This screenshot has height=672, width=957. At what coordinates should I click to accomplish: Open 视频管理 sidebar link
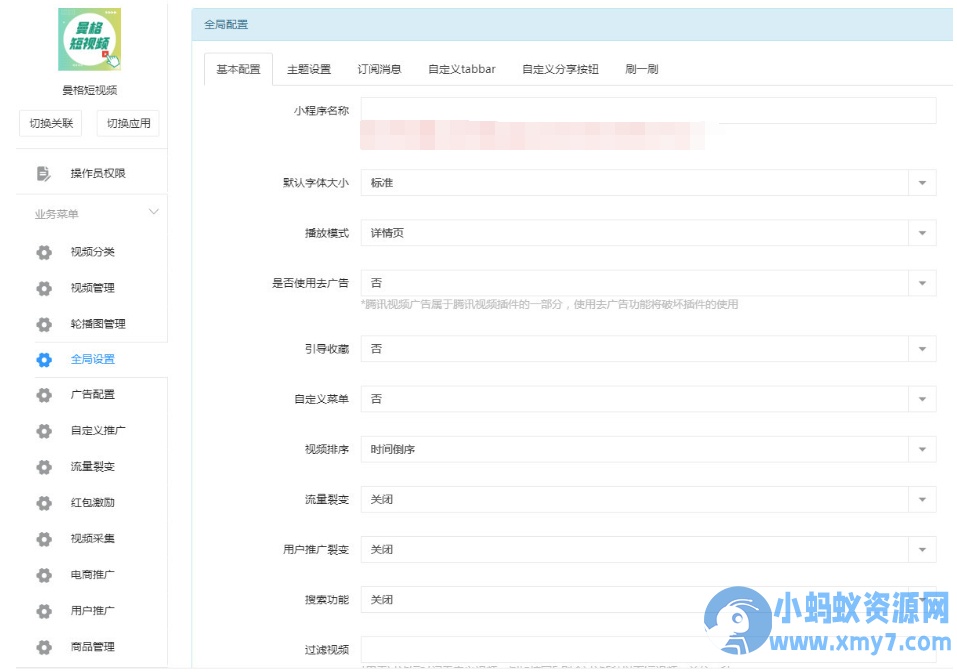coord(92,287)
